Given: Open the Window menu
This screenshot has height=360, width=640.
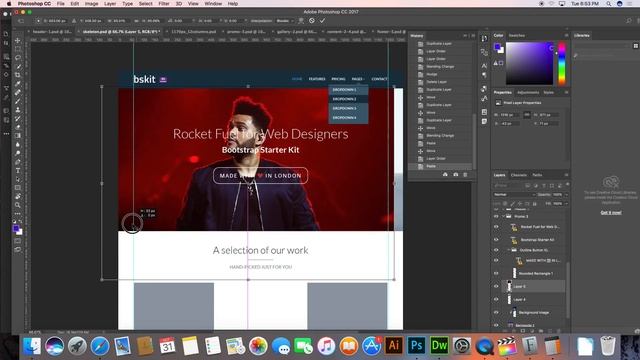Looking at the screenshot, I should pyautogui.click(x=213, y=4).
